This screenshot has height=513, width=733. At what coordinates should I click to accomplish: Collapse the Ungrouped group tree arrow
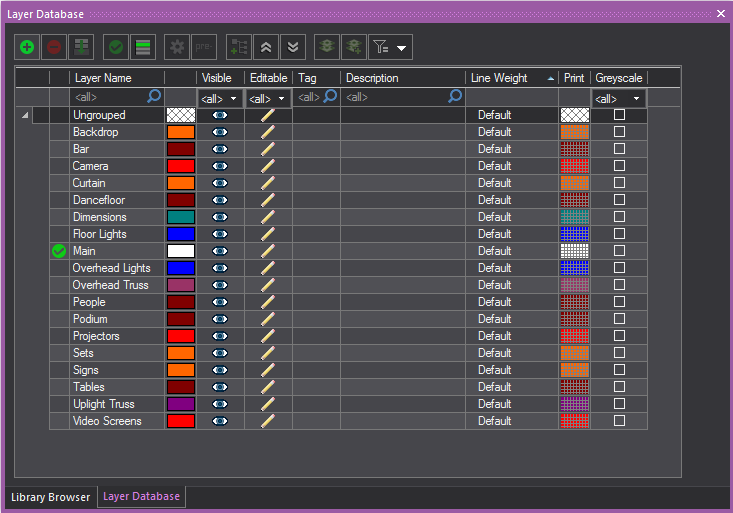24,116
